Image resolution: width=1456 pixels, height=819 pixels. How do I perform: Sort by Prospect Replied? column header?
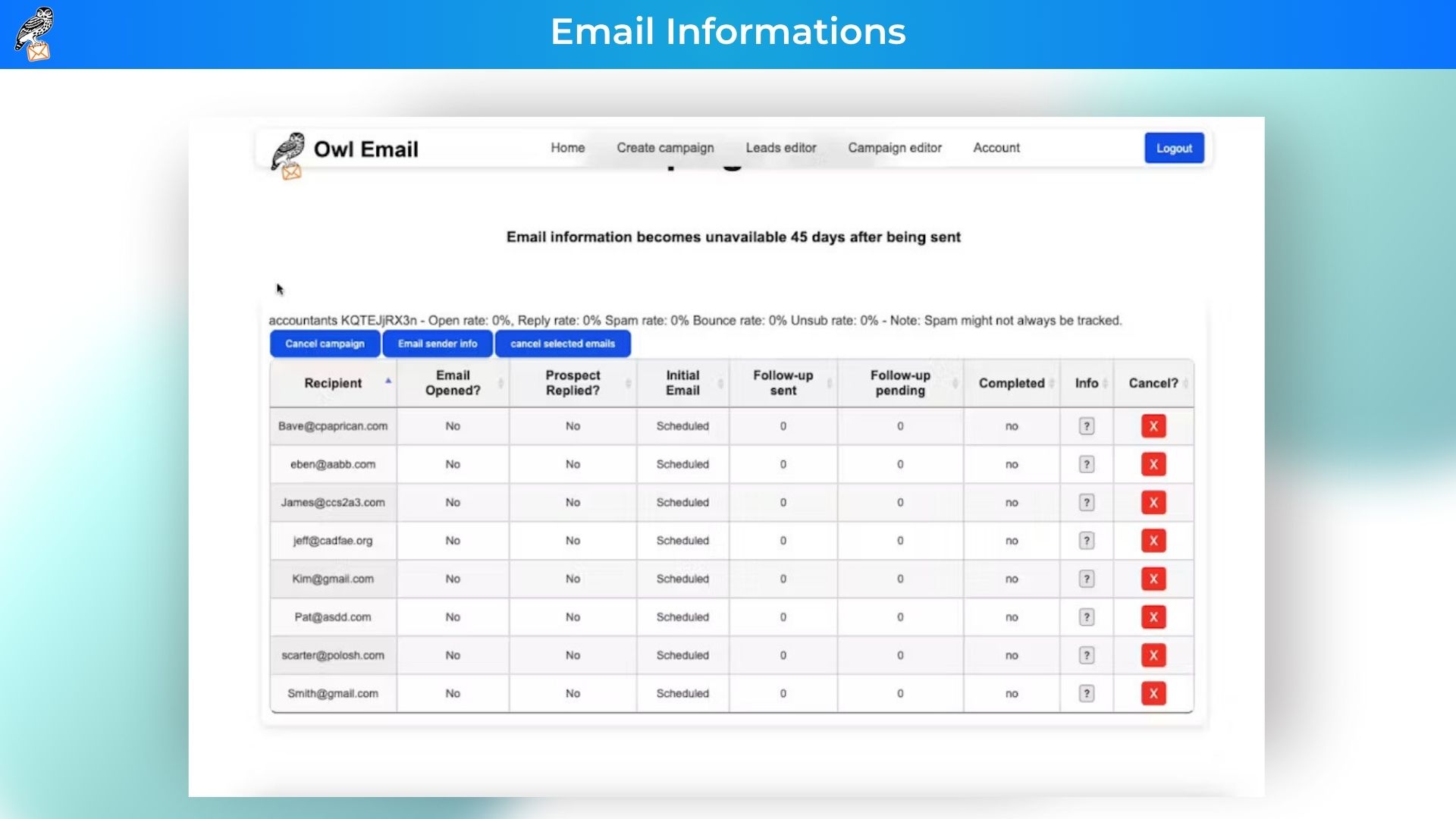[x=573, y=383]
